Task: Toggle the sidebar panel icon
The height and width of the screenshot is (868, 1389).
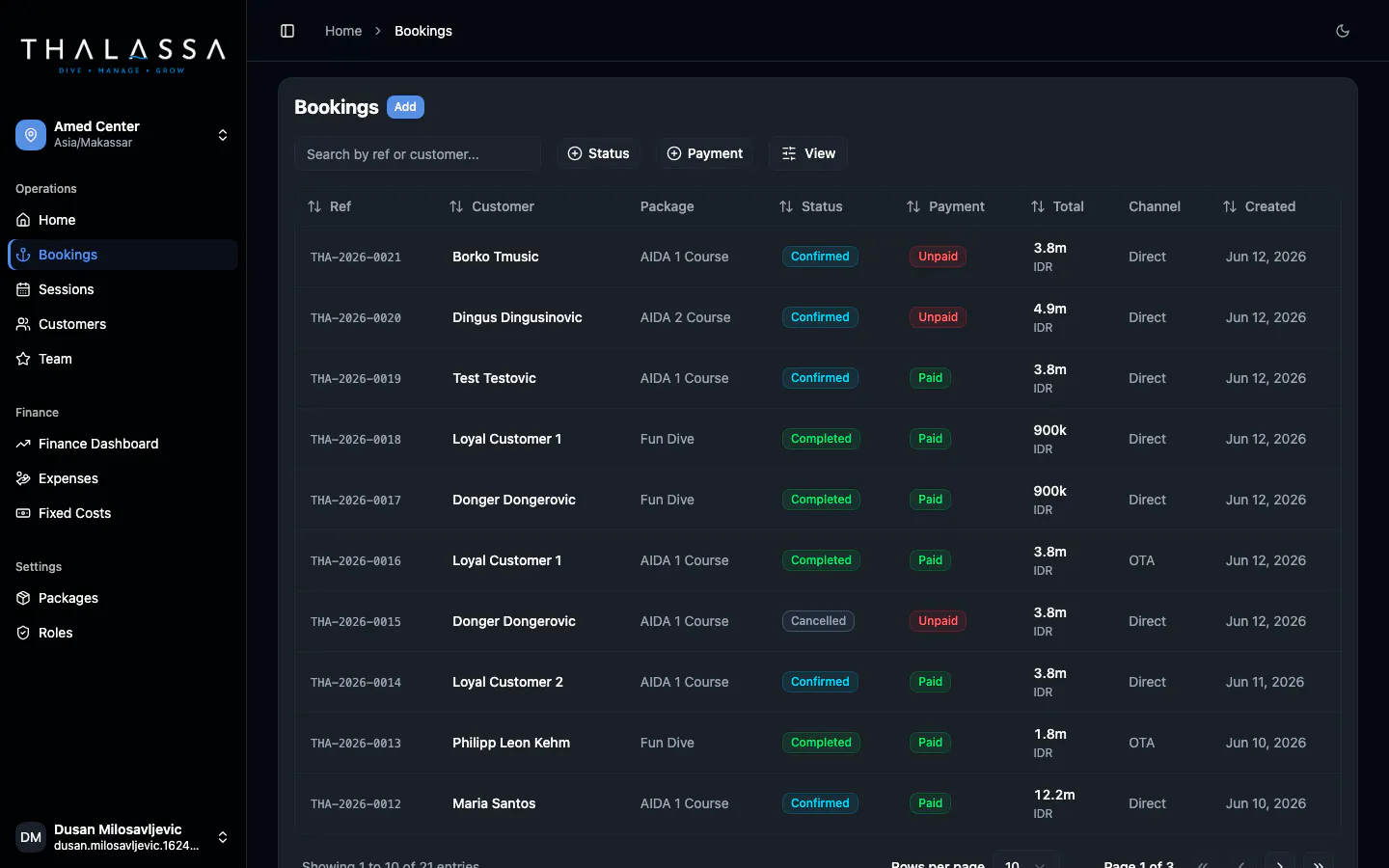Action: pos(287,31)
